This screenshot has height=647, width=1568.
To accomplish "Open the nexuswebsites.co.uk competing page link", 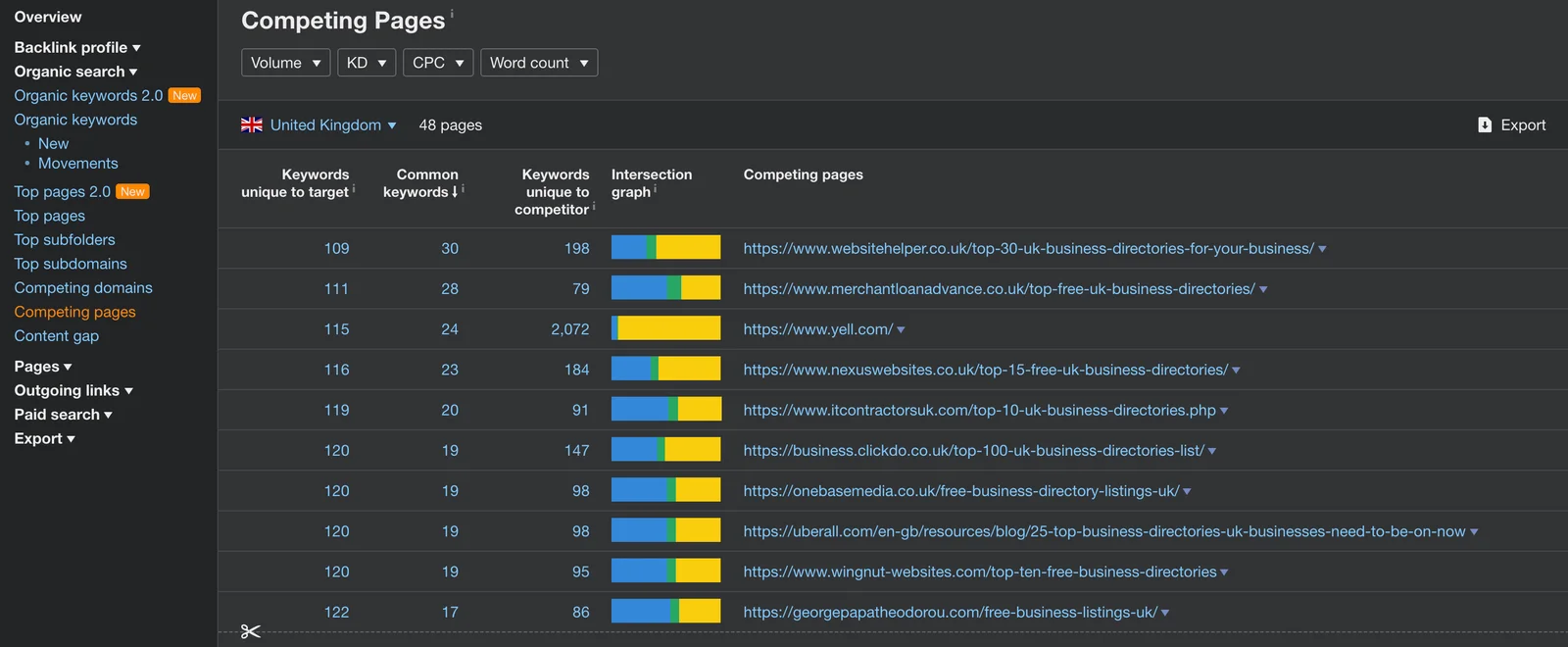I will tap(985, 370).
